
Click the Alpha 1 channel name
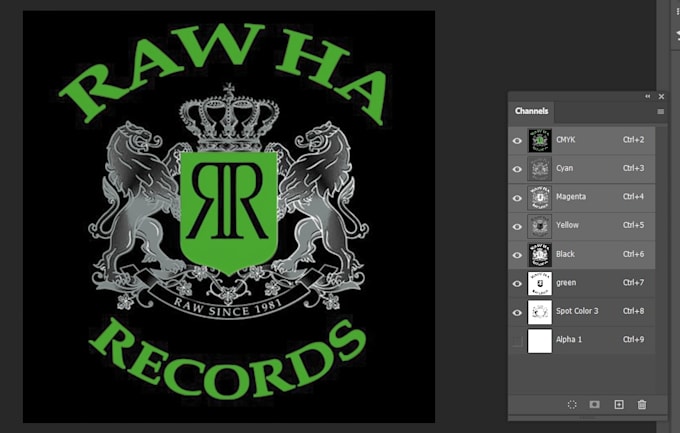coord(569,340)
